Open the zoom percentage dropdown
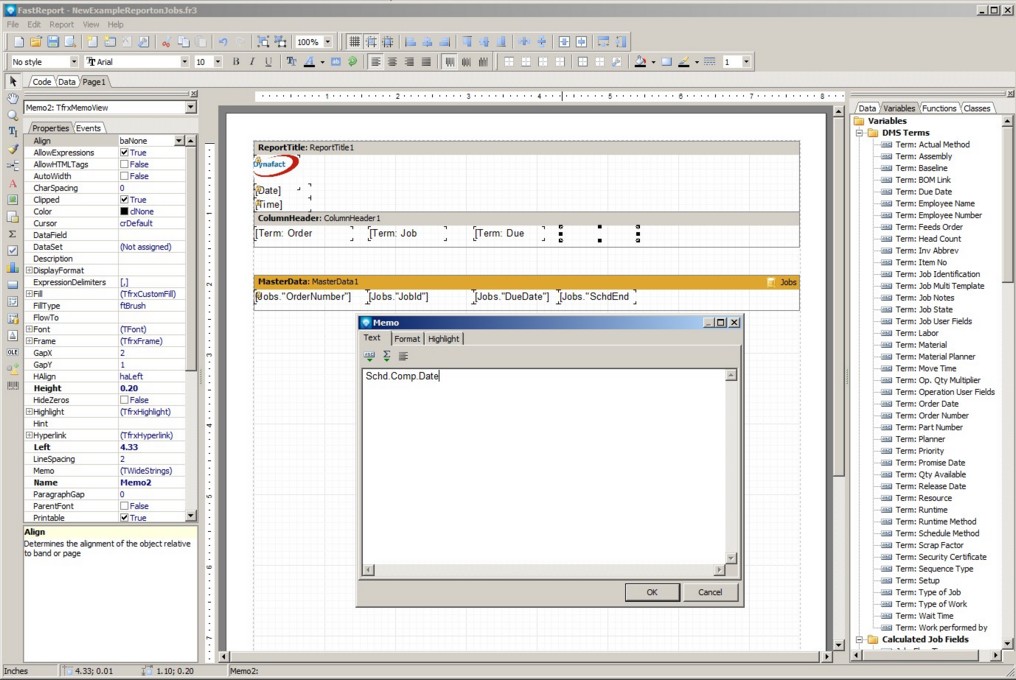This screenshot has width=1016, height=680. 327,42
